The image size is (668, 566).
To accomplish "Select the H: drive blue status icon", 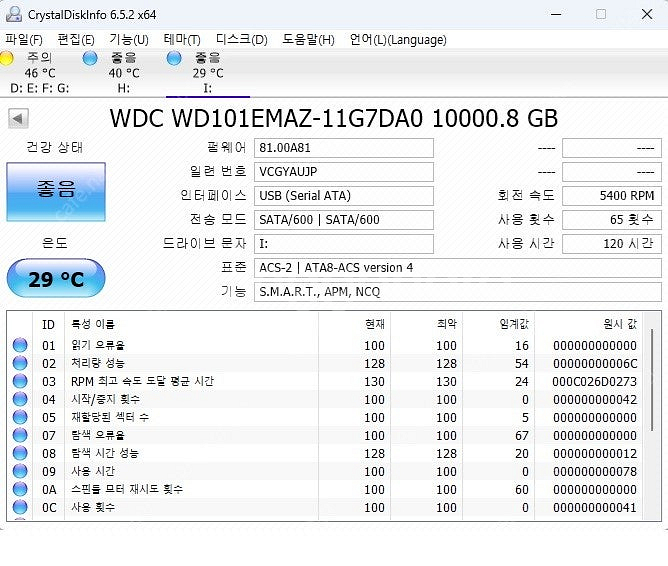I will point(90,58).
